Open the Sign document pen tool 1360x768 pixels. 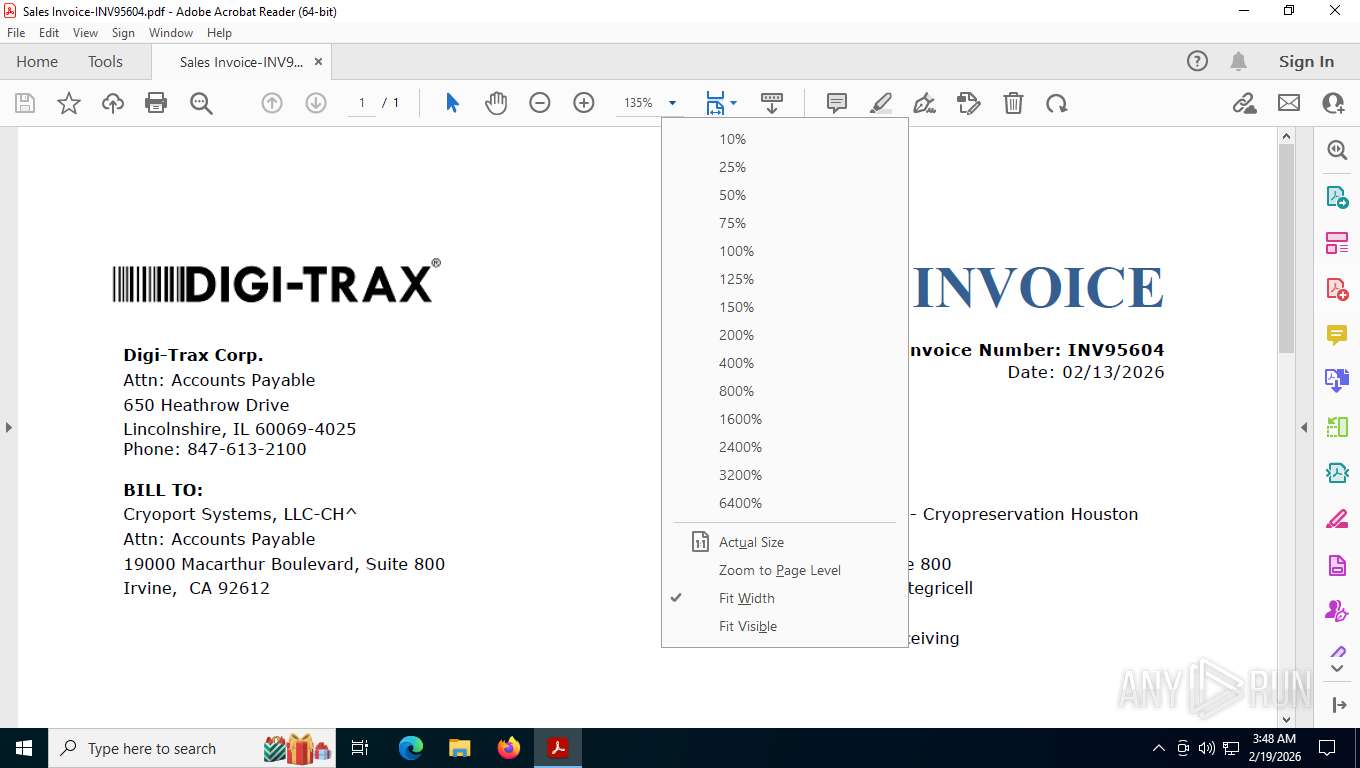click(925, 103)
